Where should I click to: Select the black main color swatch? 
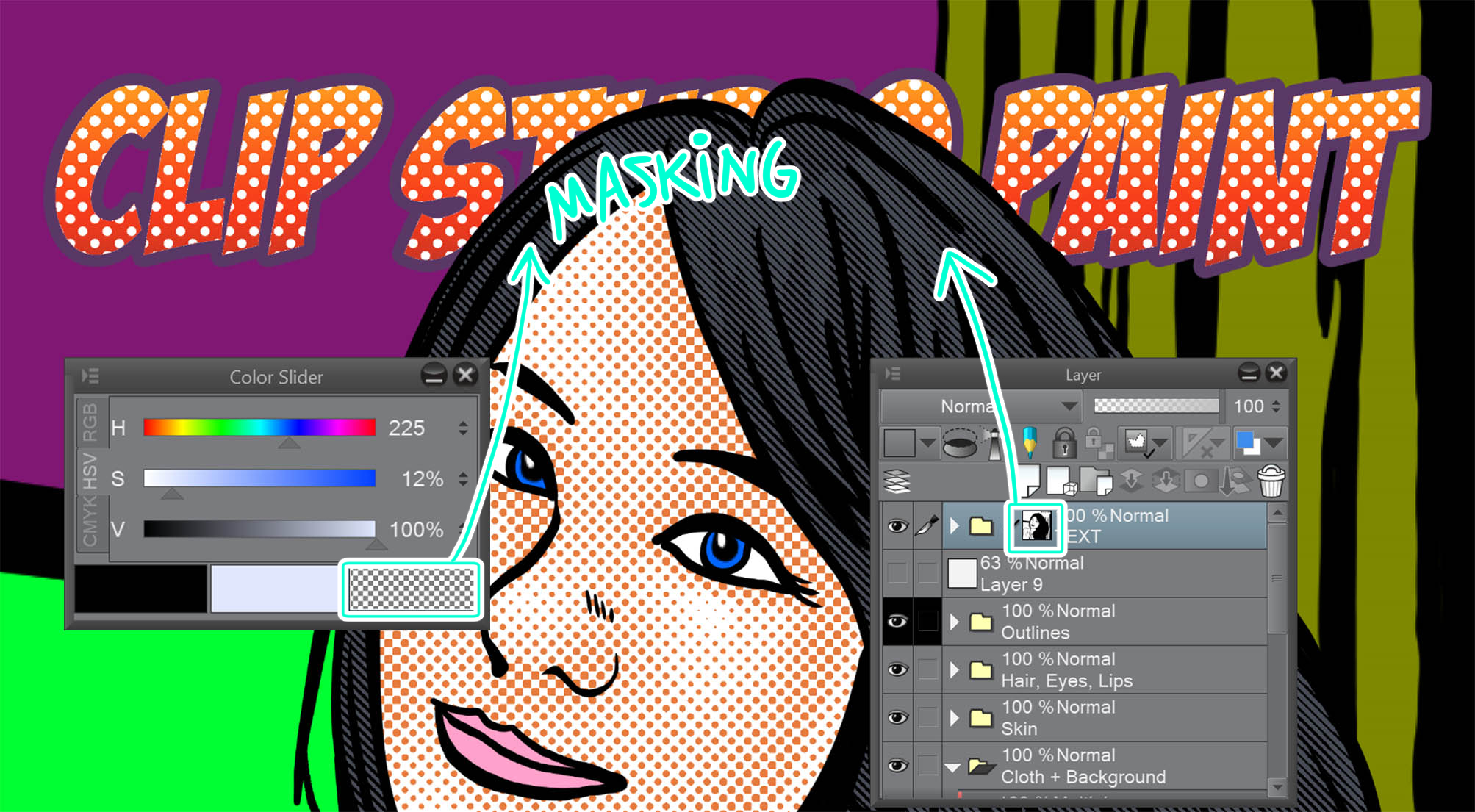click(140, 588)
